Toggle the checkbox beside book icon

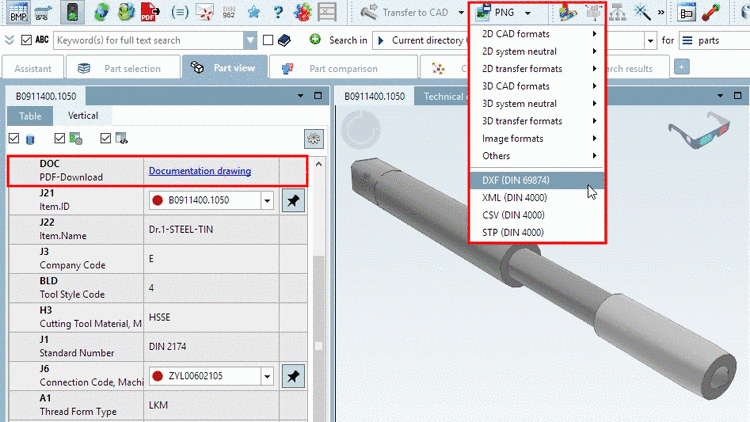pos(268,40)
